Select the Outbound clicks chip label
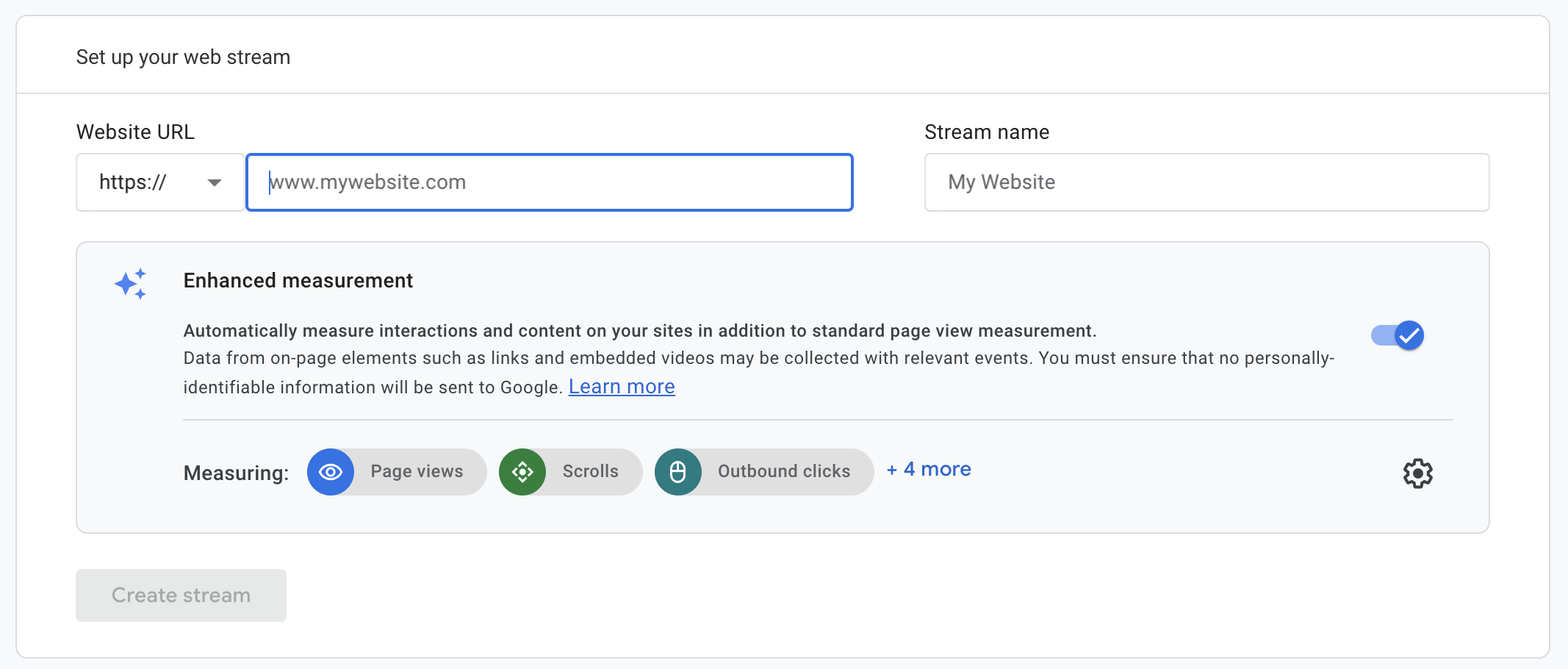 [x=783, y=472]
